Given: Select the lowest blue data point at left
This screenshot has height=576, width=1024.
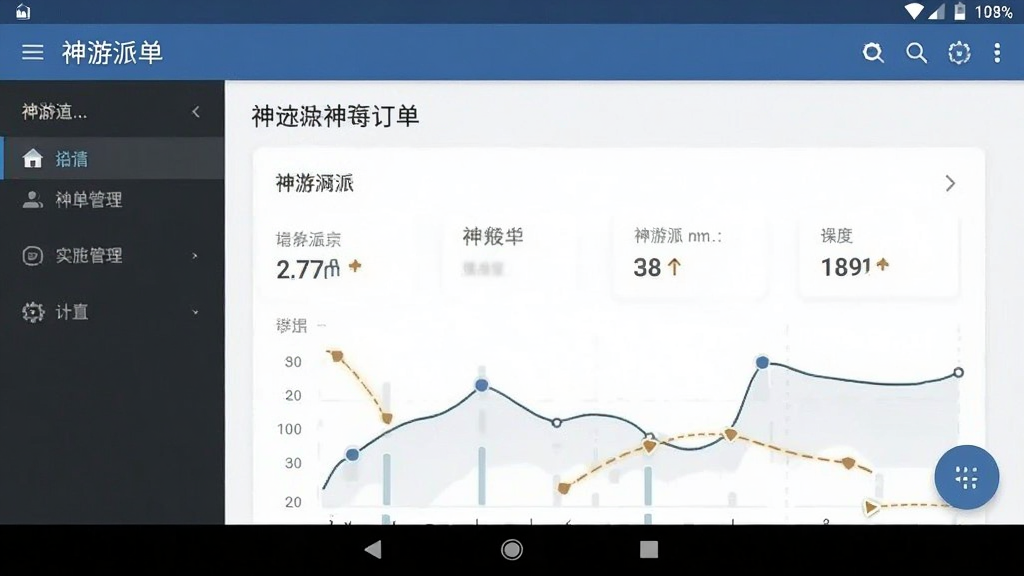Looking at the screenshot, I should pyautogui.click(x=352, y=455).
